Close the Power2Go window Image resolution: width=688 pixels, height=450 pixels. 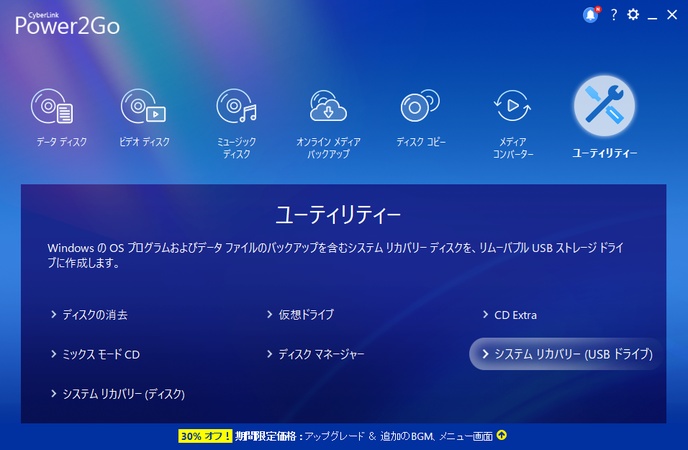(x=672, y=15)
